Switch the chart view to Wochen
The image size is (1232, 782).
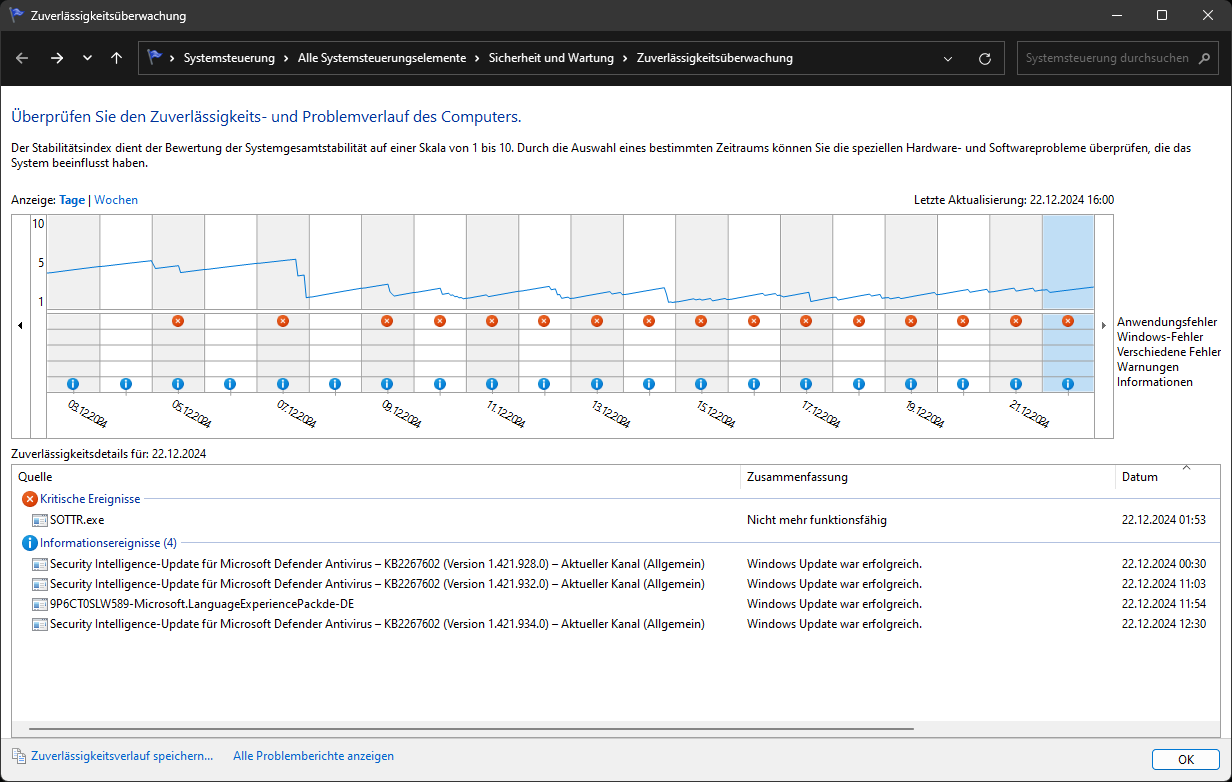tap(116, 200)
